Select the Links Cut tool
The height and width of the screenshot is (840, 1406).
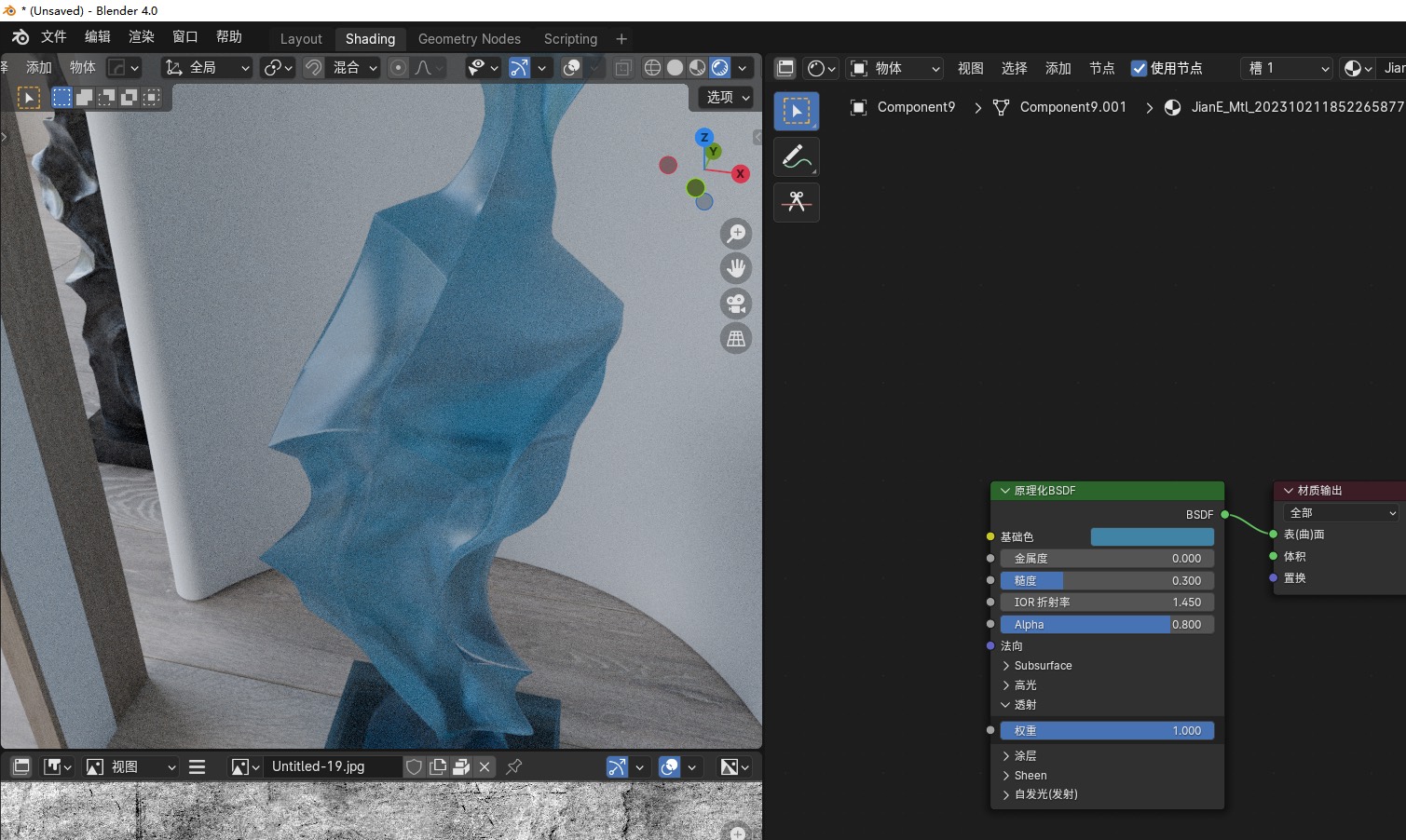pyautogui.click(x=796, y=202)
